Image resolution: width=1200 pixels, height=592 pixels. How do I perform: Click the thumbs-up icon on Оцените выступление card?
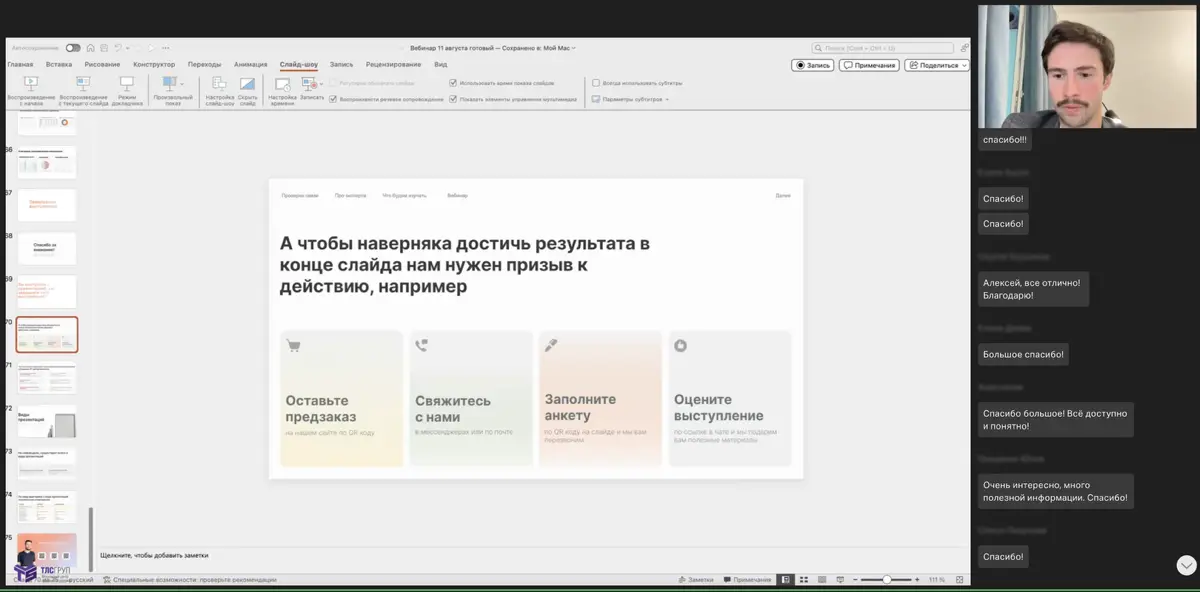click(681, 346)
